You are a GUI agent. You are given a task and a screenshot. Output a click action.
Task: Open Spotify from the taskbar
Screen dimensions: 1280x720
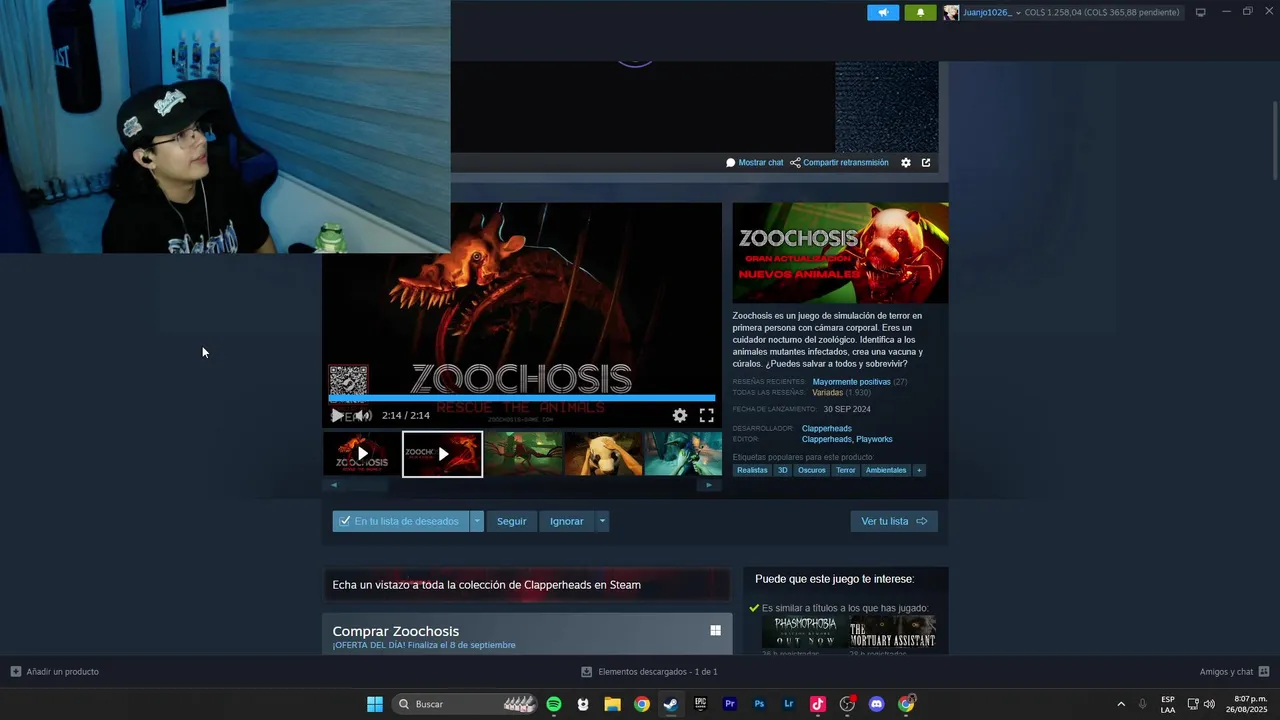pos(554,704)
